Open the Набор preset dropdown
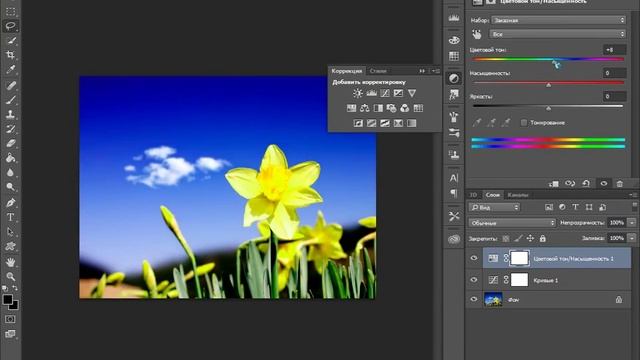640x360 pixels. [558, 20]
